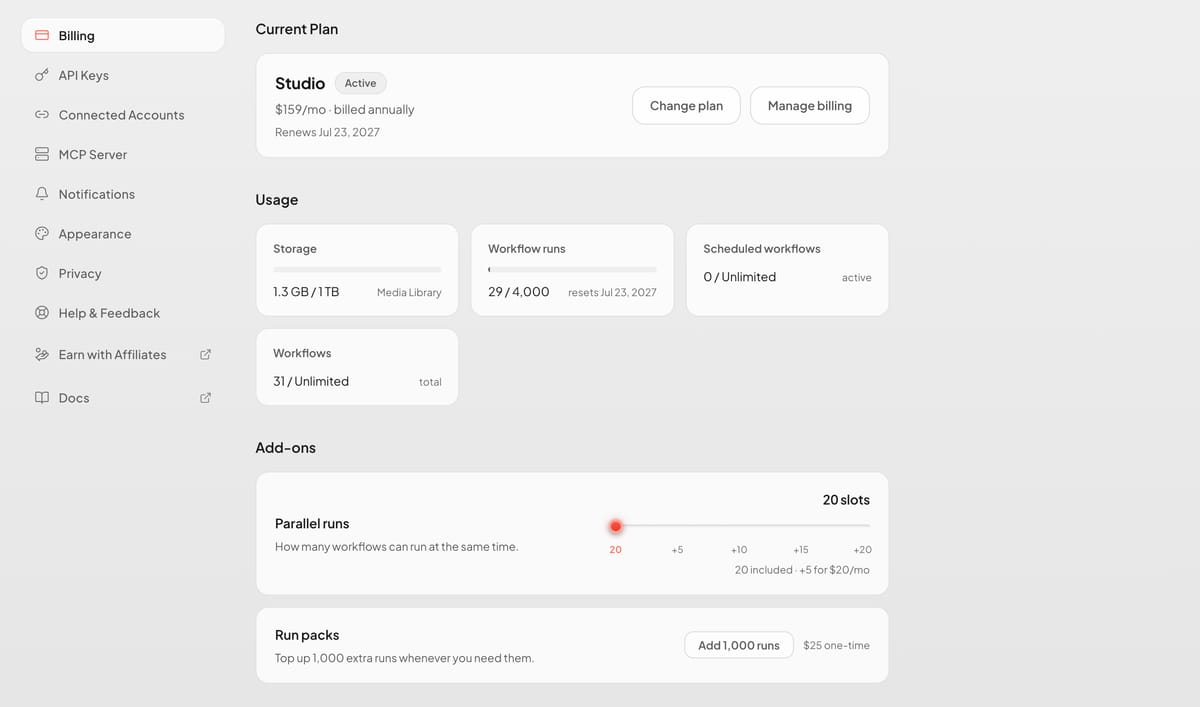The width and height of the screenshot is (1200, 707).
Task: Click the 'Parallel runs' heading
Action: click(312, 523)
